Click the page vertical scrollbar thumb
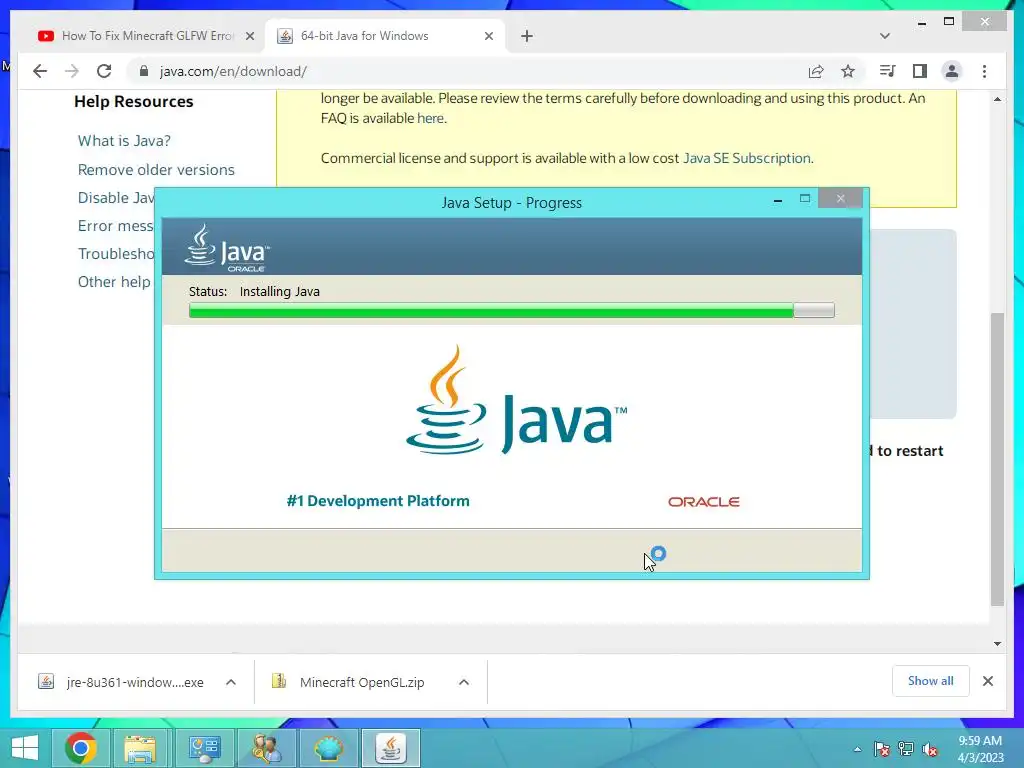The width and height of the screenshot is (1024, 768). (x=997, y=459)
